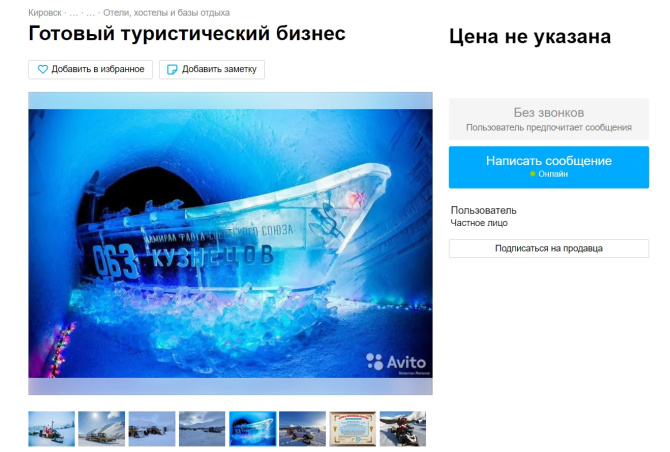Select the fourth thumbnail of cloudy valley
The image size is (670, 452).
202,429
